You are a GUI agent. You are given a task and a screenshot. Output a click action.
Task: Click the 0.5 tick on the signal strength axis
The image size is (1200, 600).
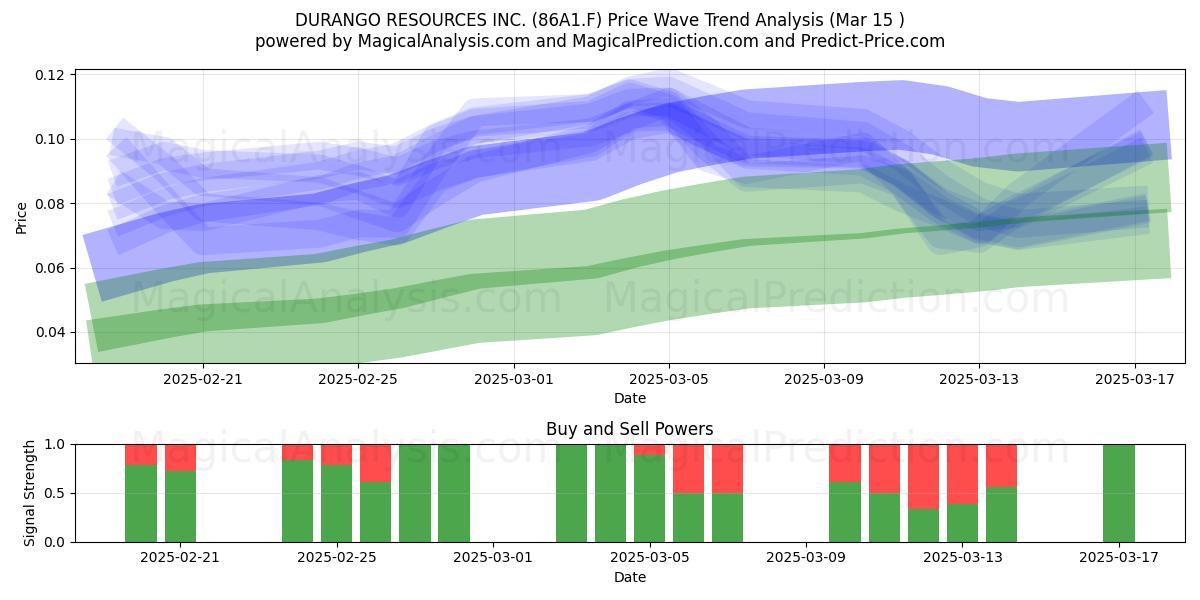click(56, 493)
